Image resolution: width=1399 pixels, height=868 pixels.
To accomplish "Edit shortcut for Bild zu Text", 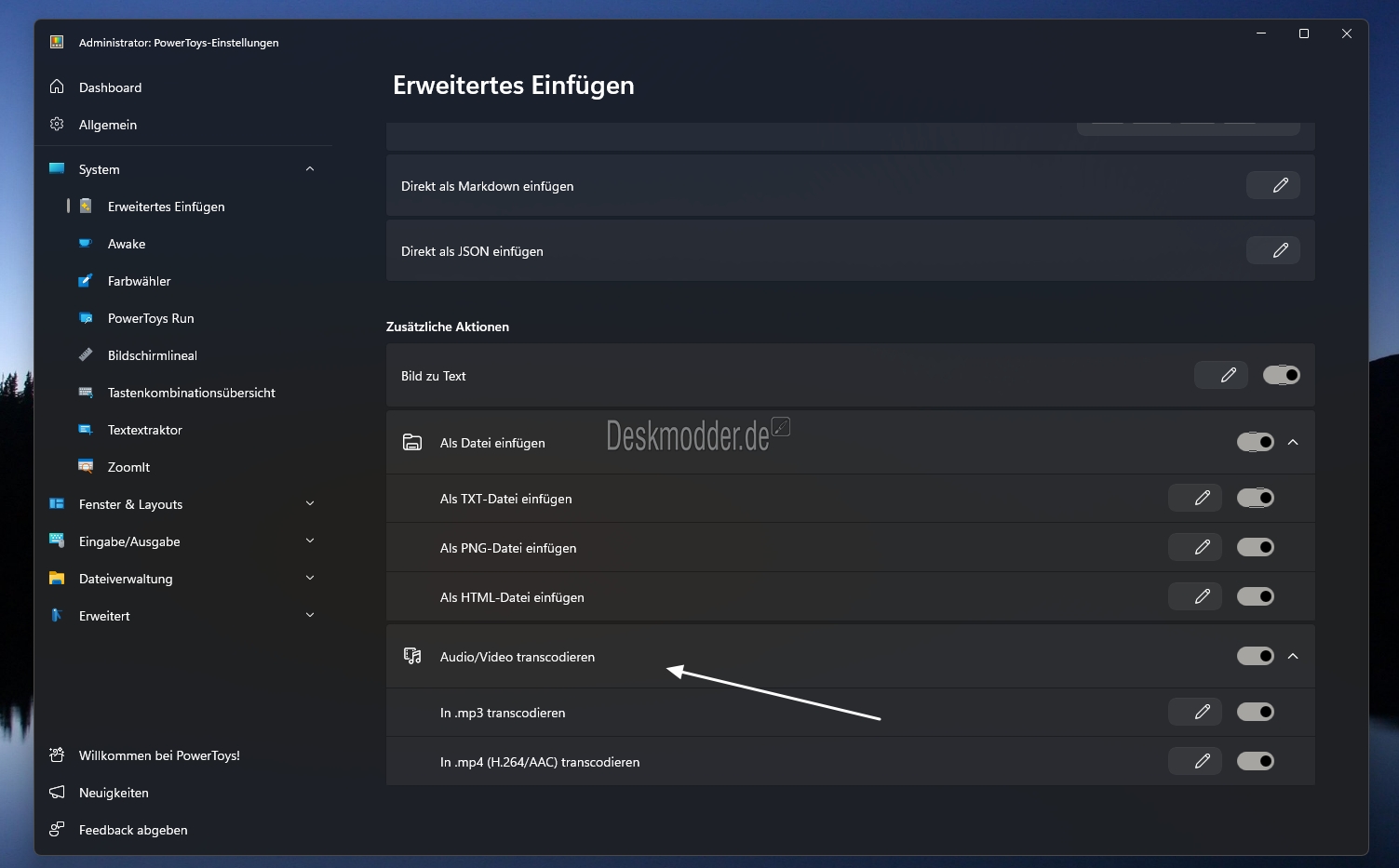I will [x=1221, y=375].
